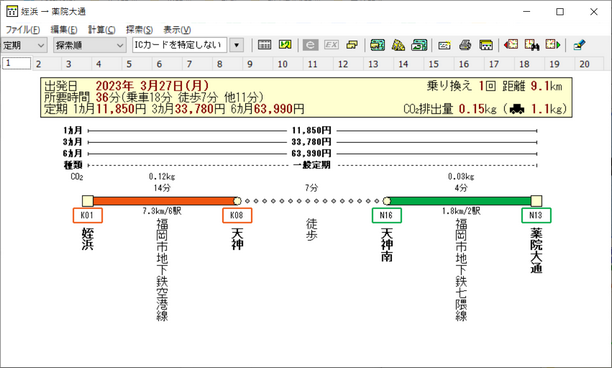Viewport: 612px width, 368px height.
Task: Click the clock icon with red left arrow
Action: 511,45
